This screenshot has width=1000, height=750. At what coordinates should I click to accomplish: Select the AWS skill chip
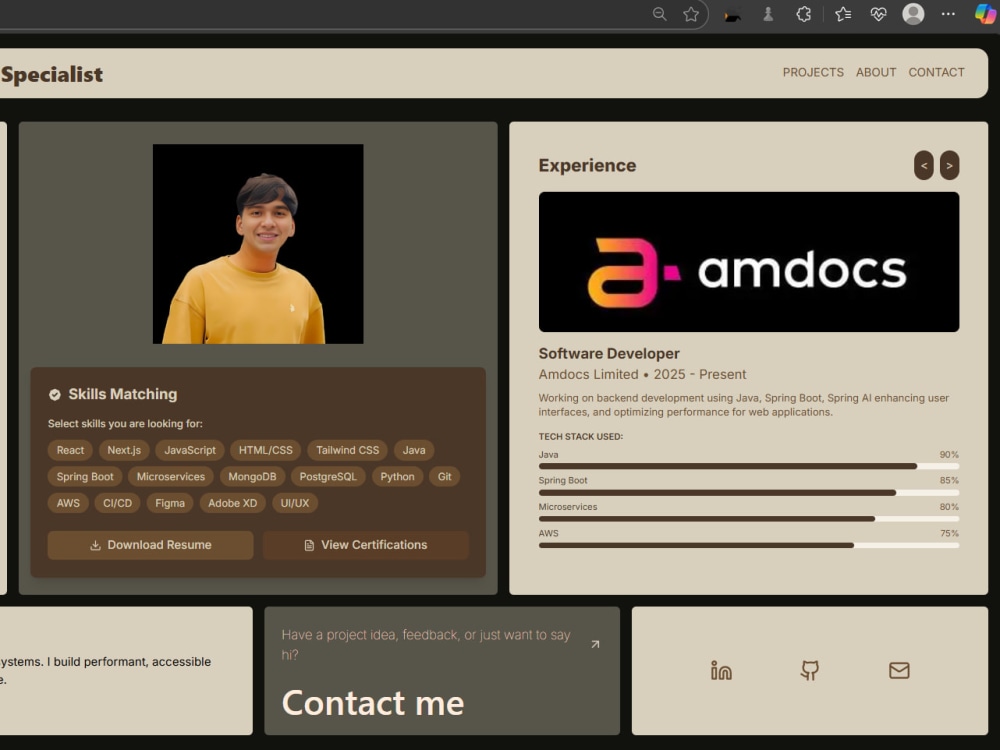[68, 503]
